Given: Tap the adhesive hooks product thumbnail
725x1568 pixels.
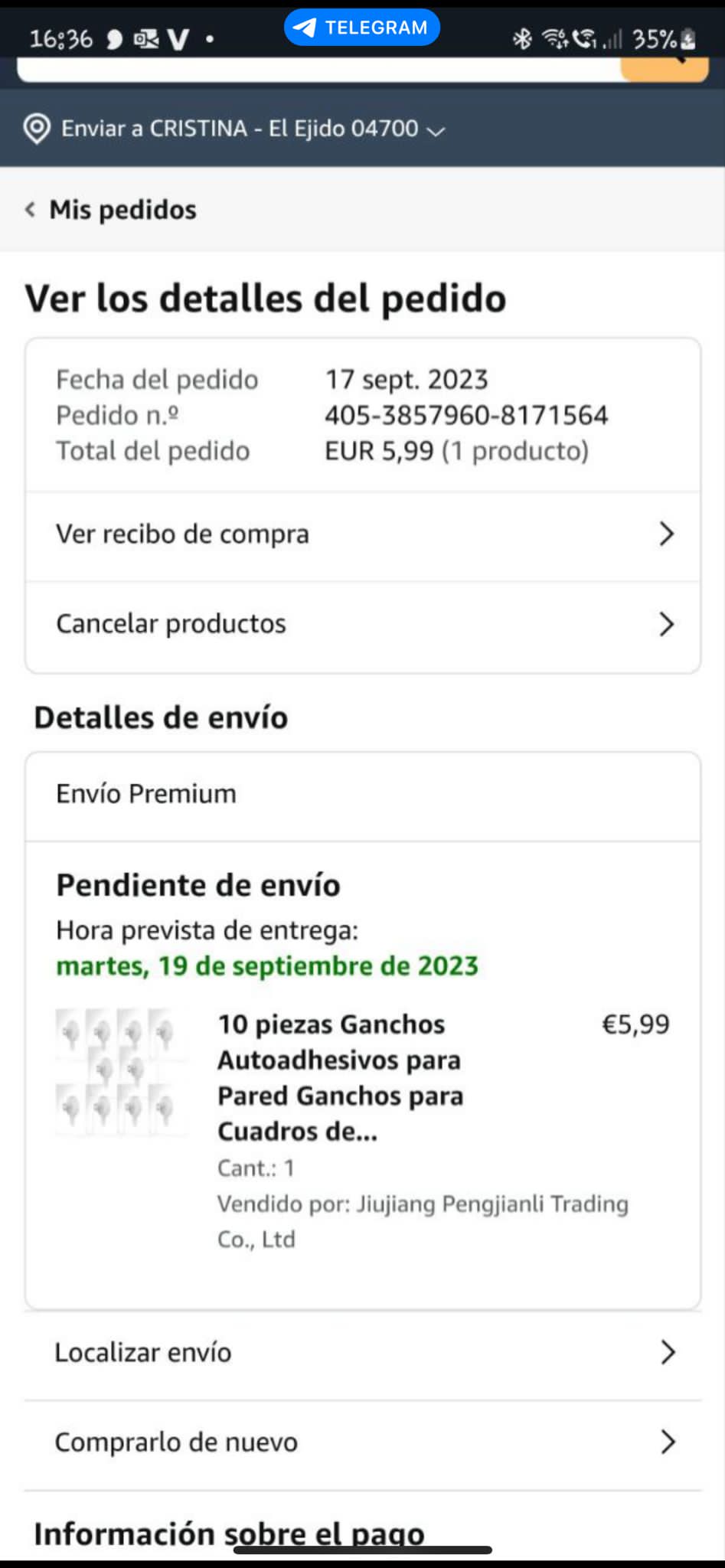Looking at the screenshot, I should click(x=119, y=1070).
